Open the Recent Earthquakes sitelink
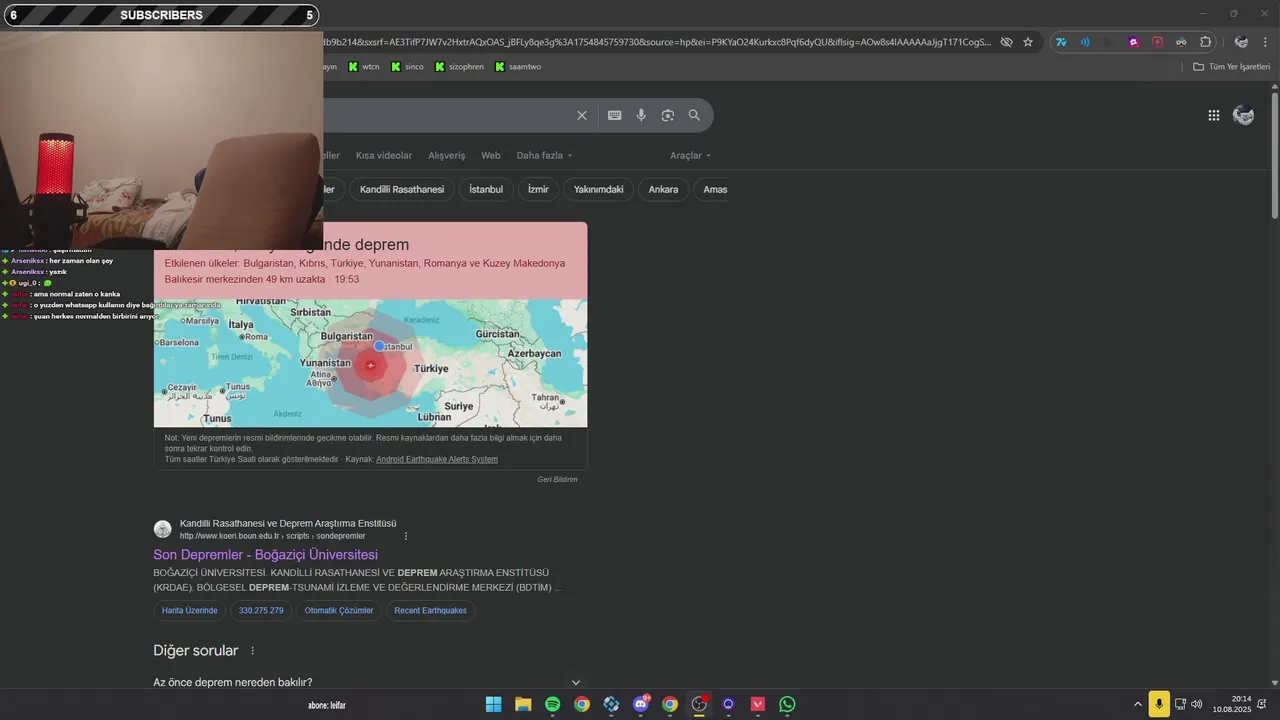Screen dimensions: 1280x720 click(430, 611)
